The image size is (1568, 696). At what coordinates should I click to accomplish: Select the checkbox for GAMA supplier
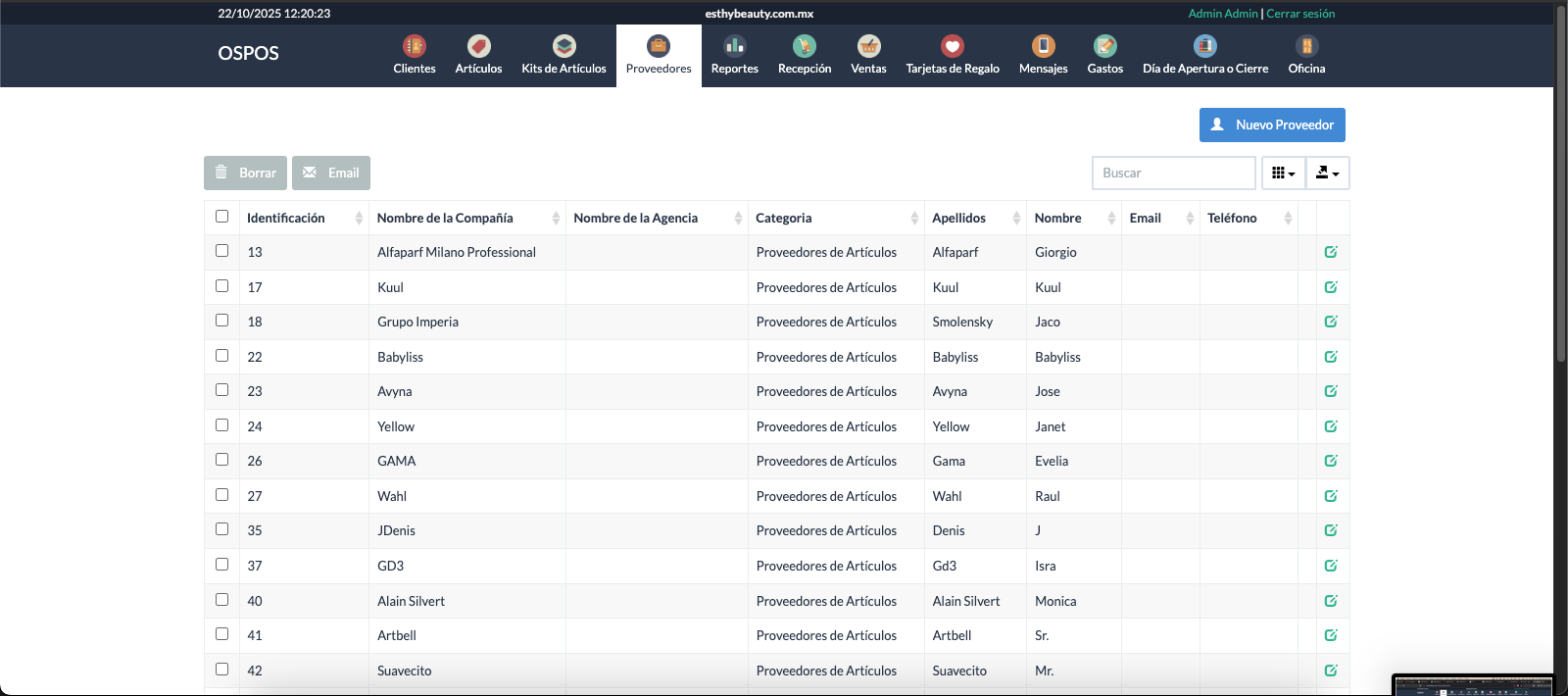pyautogui.click(x=221, y=460)
